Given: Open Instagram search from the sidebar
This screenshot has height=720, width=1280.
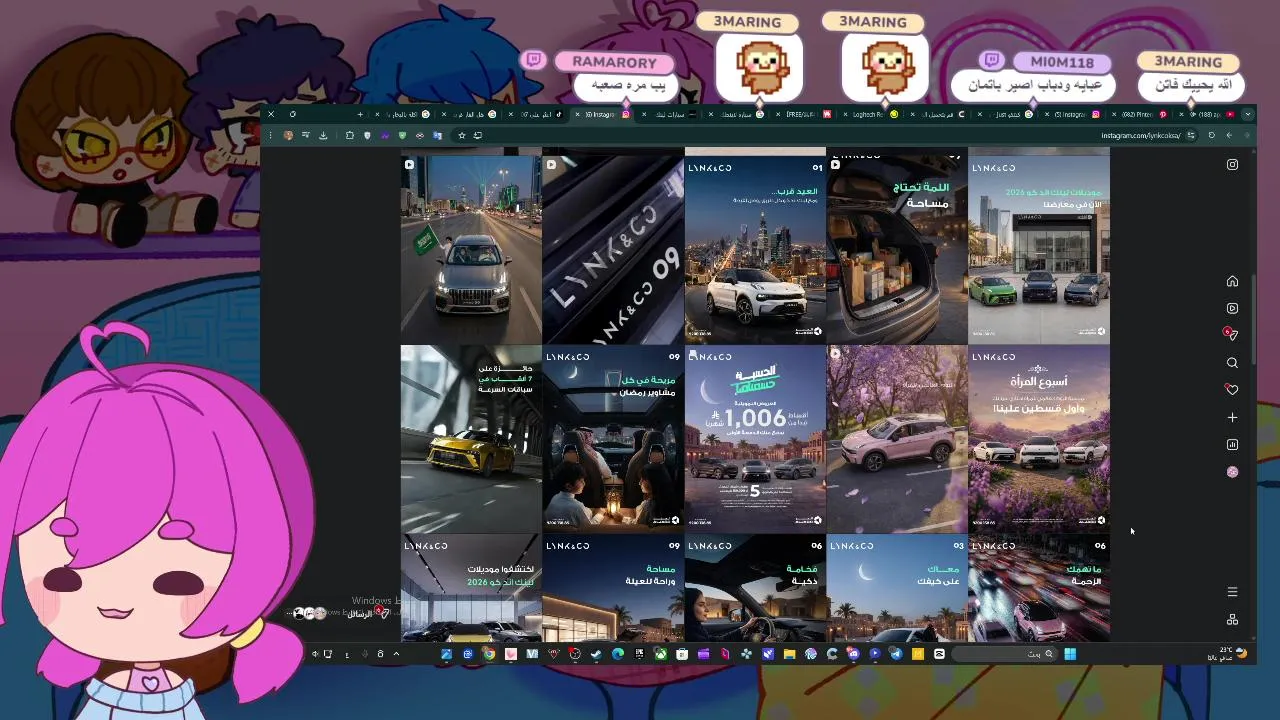Looking at the screenshot, I should click(x=1232, y=363).
